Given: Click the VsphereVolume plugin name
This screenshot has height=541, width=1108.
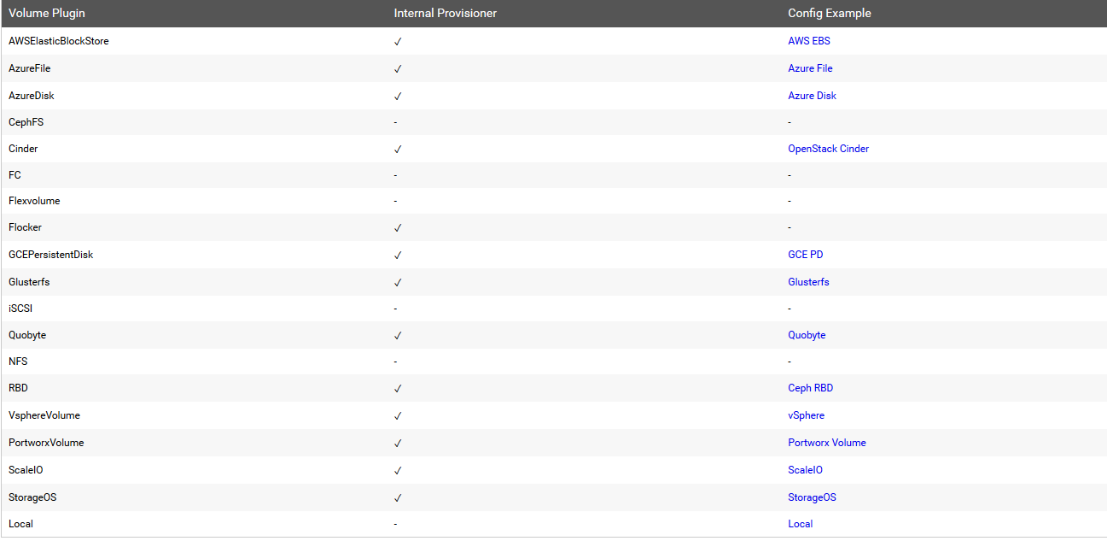Looking at the screenshot, I should [45, 415].
